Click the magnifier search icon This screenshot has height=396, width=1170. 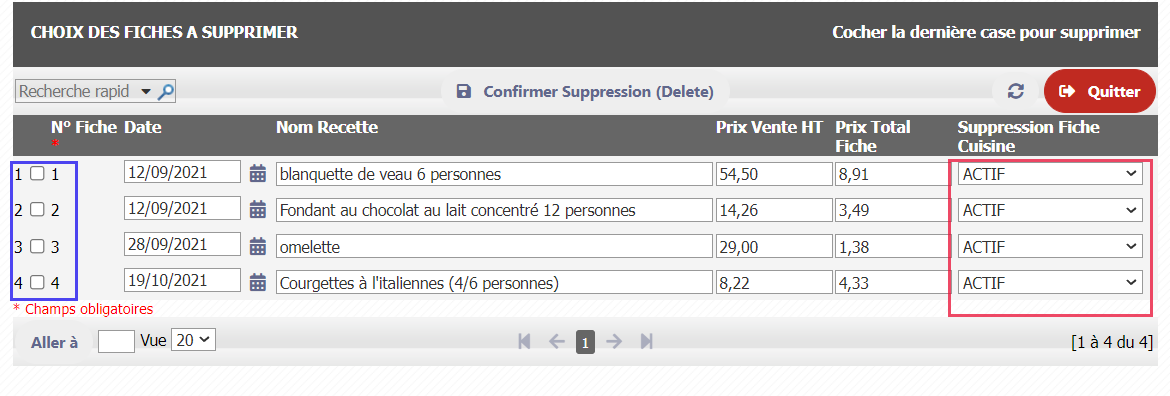tap(166, 92)
